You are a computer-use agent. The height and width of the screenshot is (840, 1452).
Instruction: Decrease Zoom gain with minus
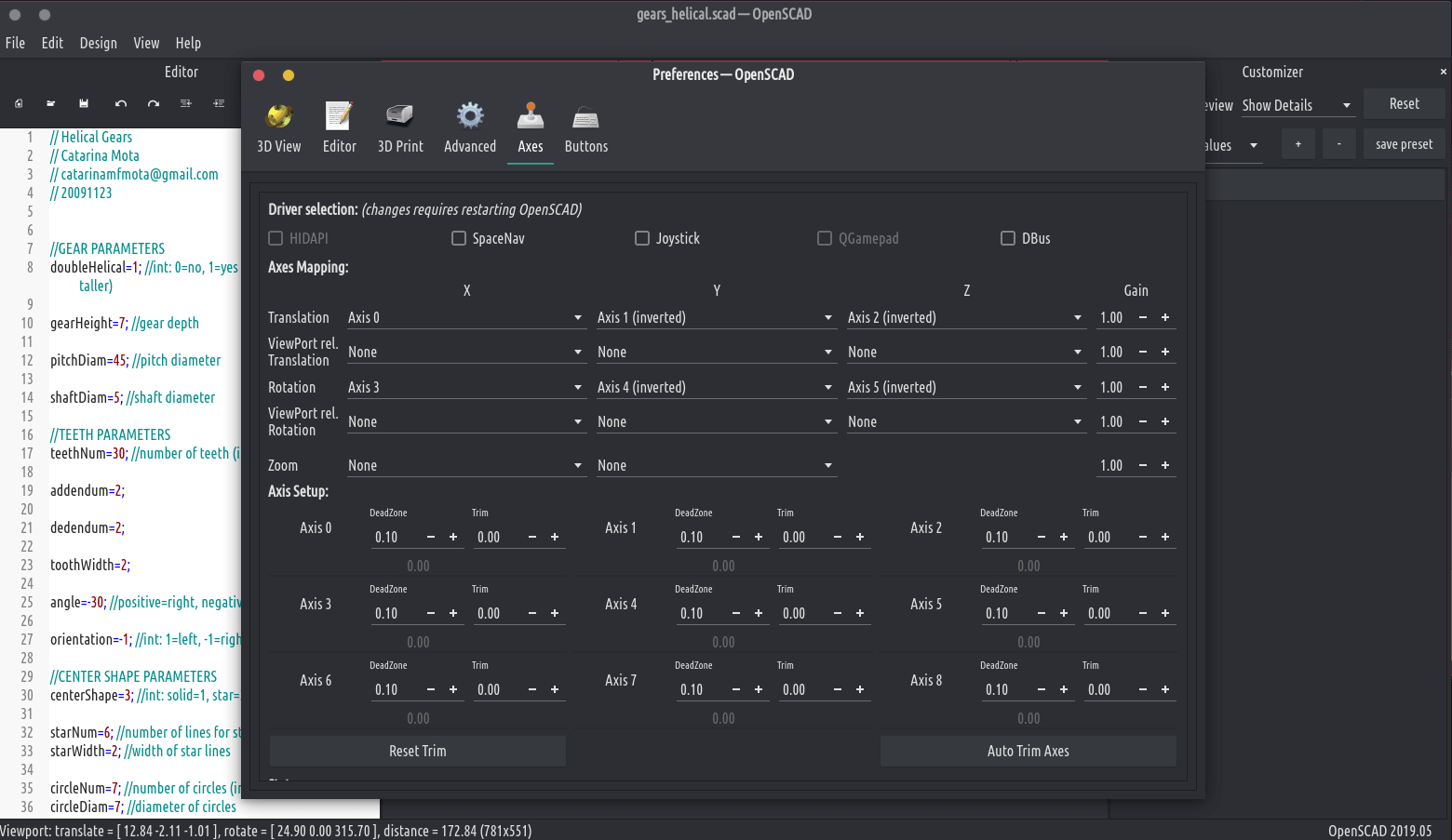(1143, 466)
